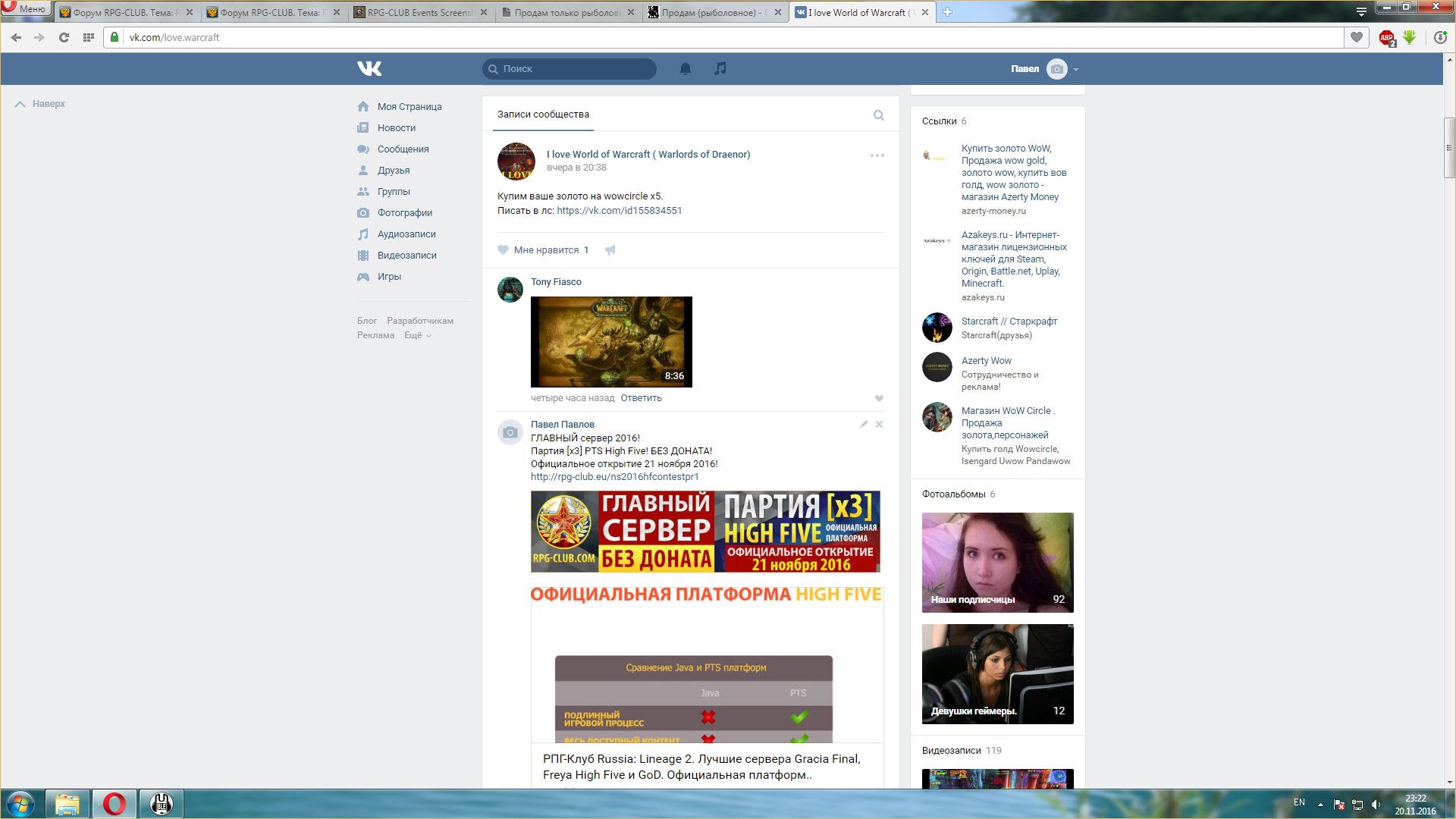
Task: Click Ответить under Tony Fiasco's comment
Action: click(x=641, y=398)
